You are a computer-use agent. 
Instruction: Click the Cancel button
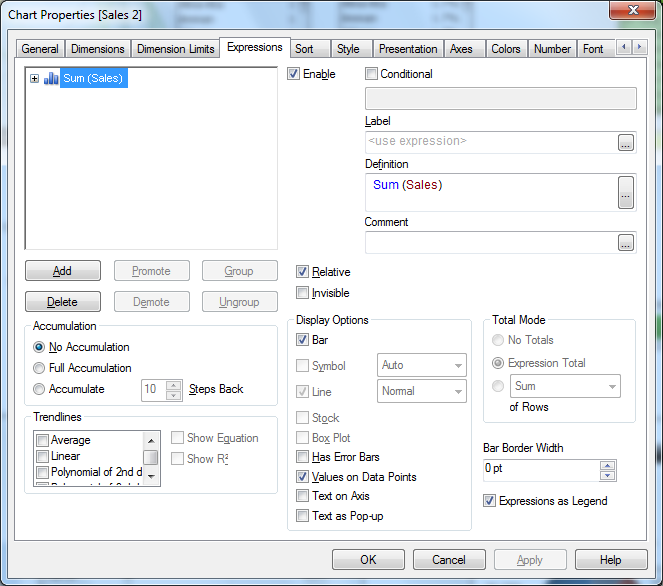[449, 560]
